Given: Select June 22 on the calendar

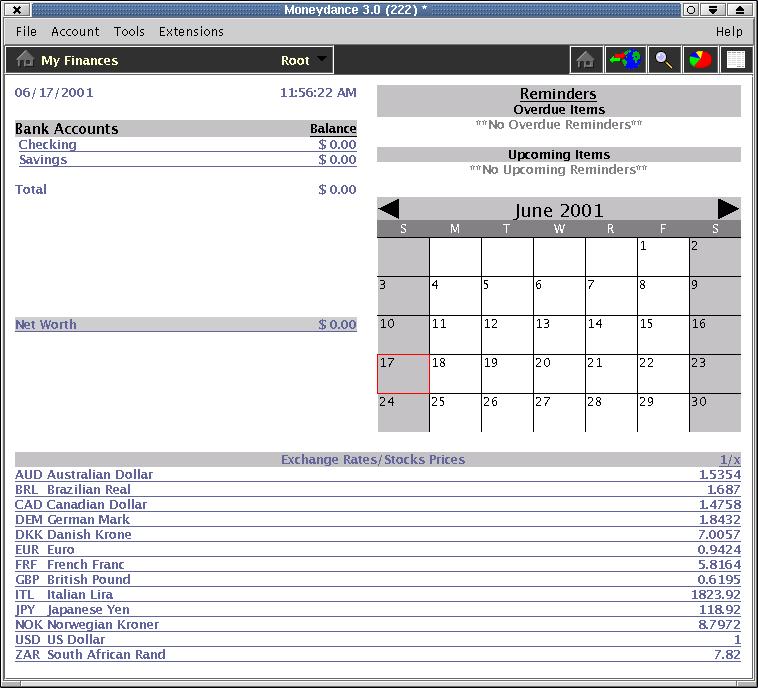Looking at the screenshot, I should coord(663,374).
